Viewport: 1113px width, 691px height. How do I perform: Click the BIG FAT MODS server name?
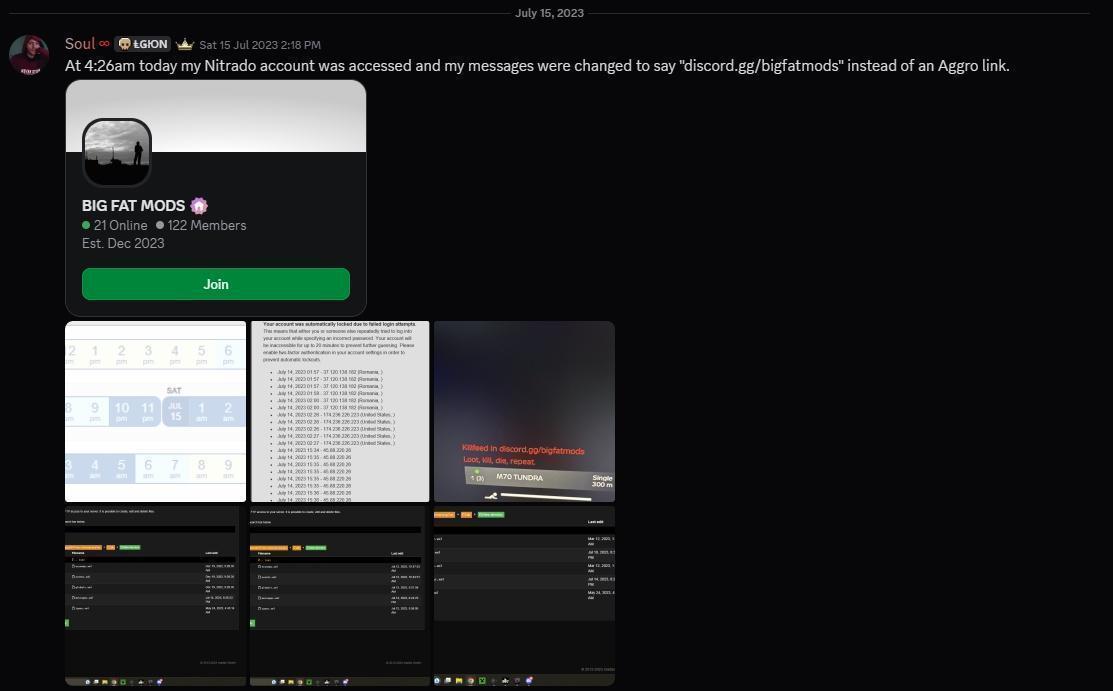[x=133, y=206]
